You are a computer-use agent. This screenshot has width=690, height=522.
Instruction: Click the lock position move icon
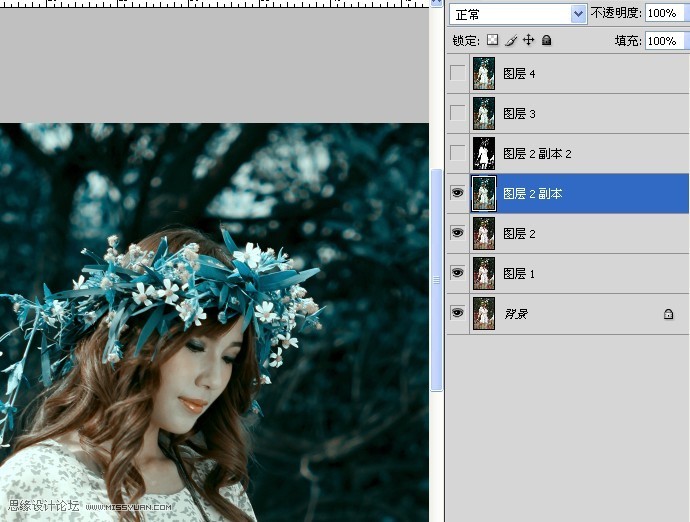[528, 41]
